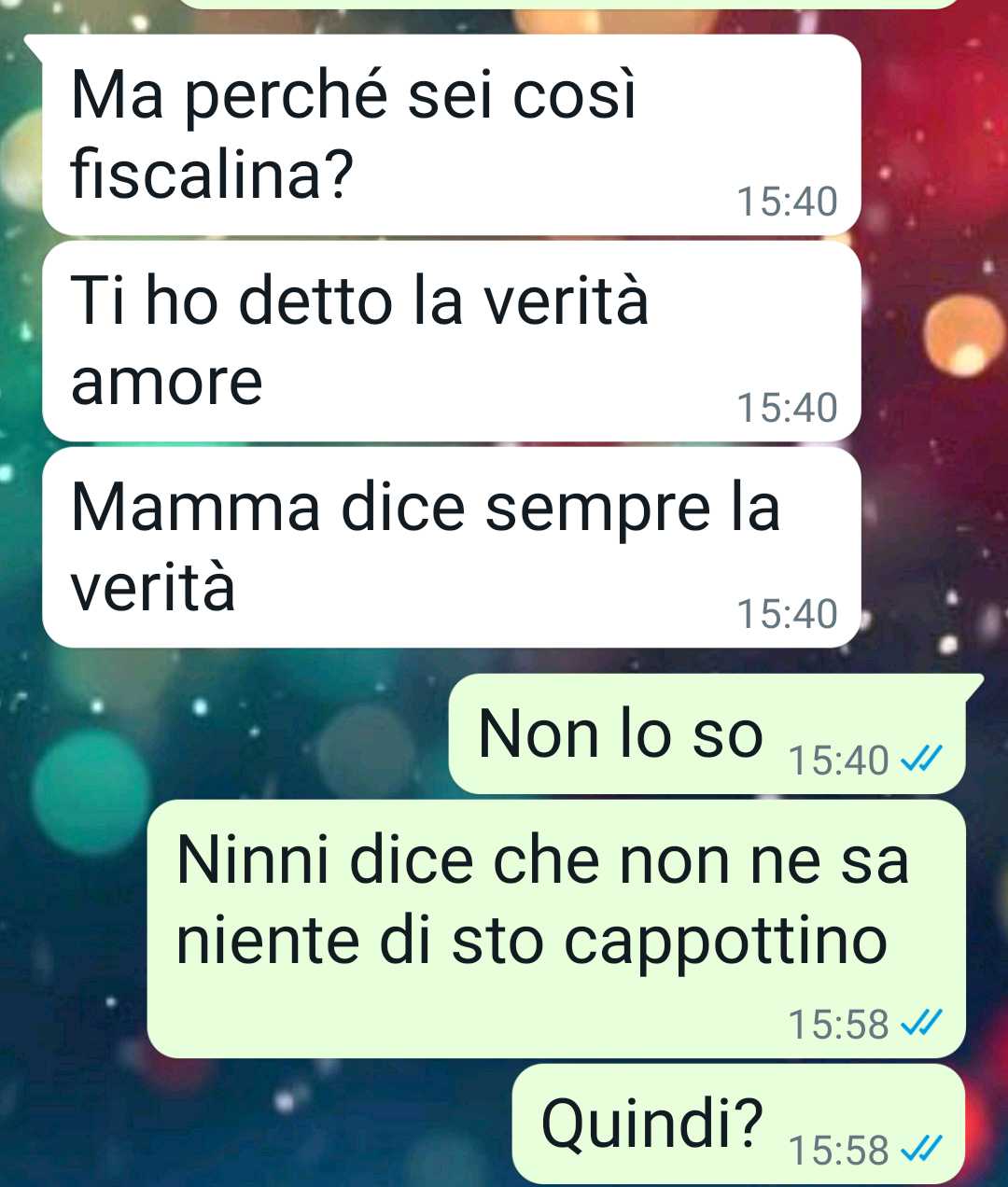Select the "Mamma dice sempre la verità" message
The image size is (1008, 1187).
pos(452,548)
